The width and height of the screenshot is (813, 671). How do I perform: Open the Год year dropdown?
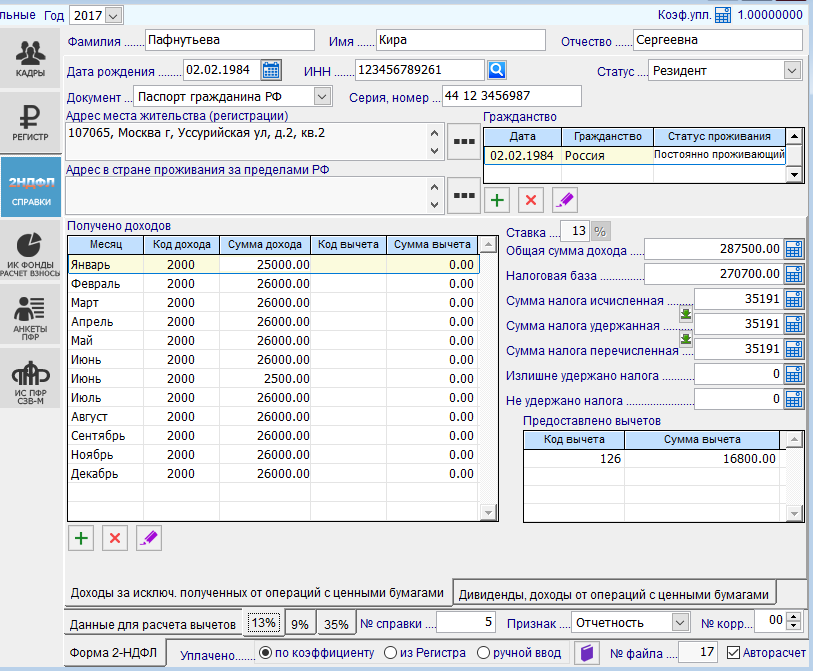coord(113,16)
